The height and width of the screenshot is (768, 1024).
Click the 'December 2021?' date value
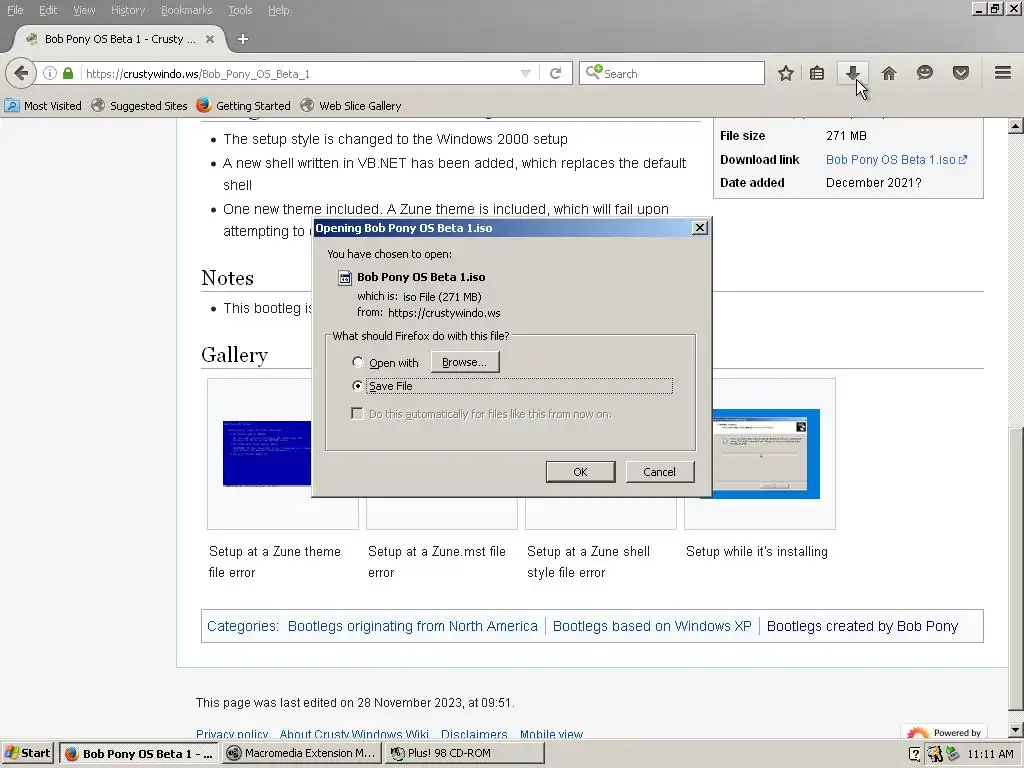873,183
